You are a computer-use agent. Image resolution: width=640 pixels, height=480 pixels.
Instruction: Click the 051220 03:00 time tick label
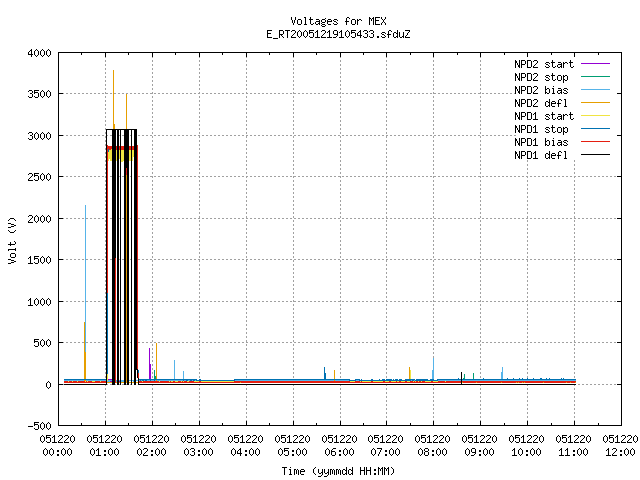tap(198, 446)
